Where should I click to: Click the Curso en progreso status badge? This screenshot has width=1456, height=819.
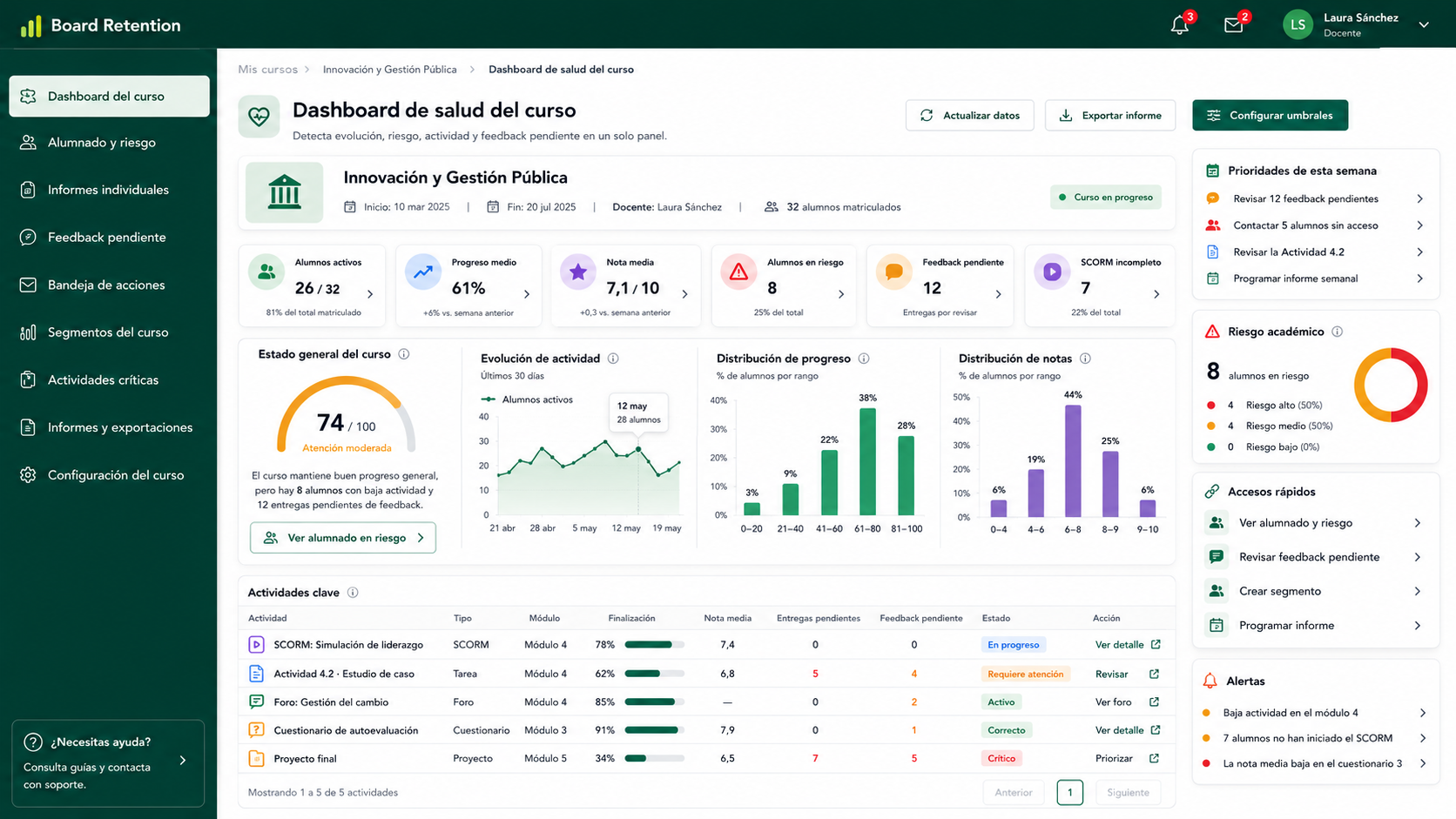point(1106,198)
